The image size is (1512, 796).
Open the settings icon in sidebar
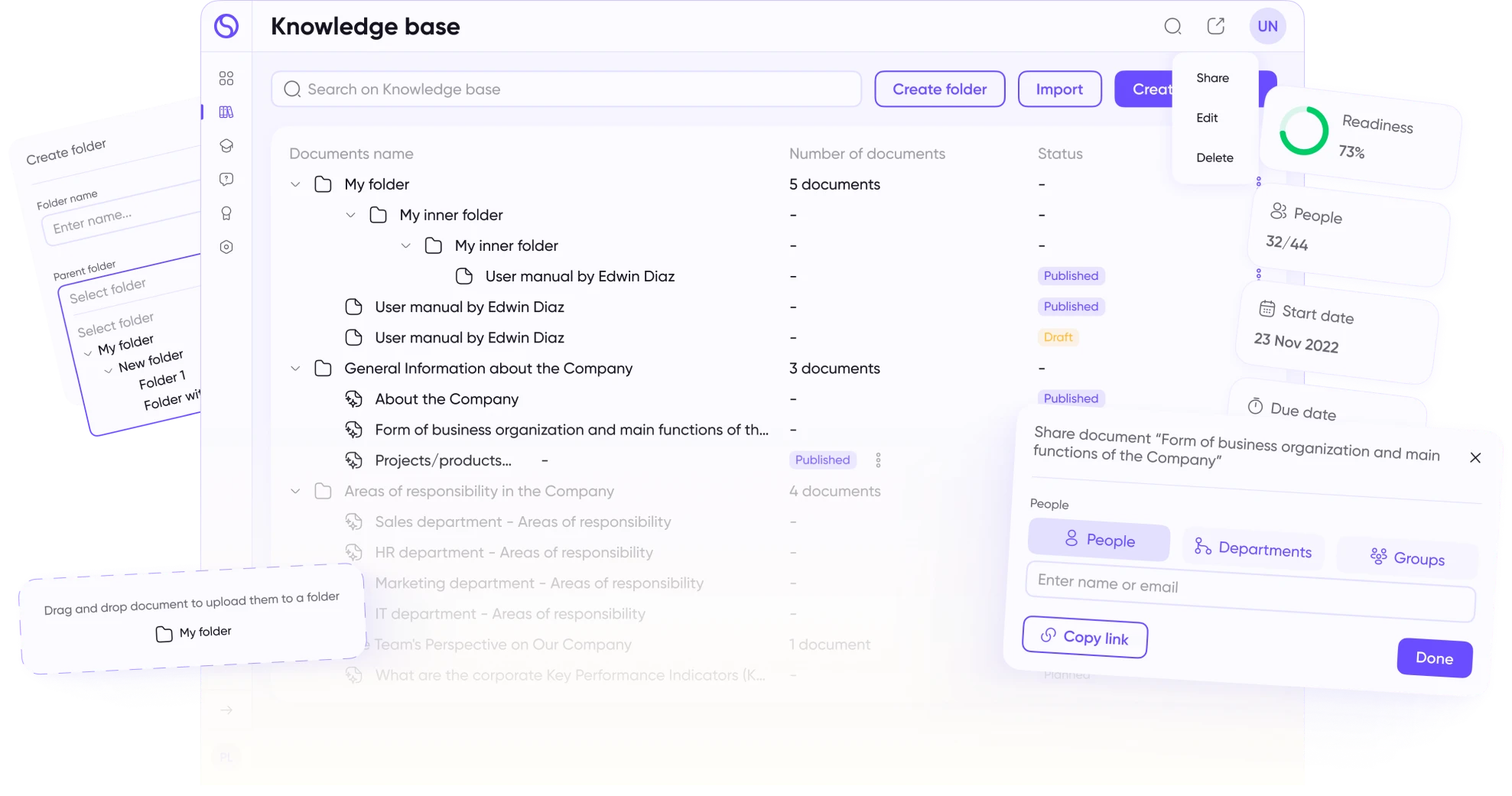(226, 247)
